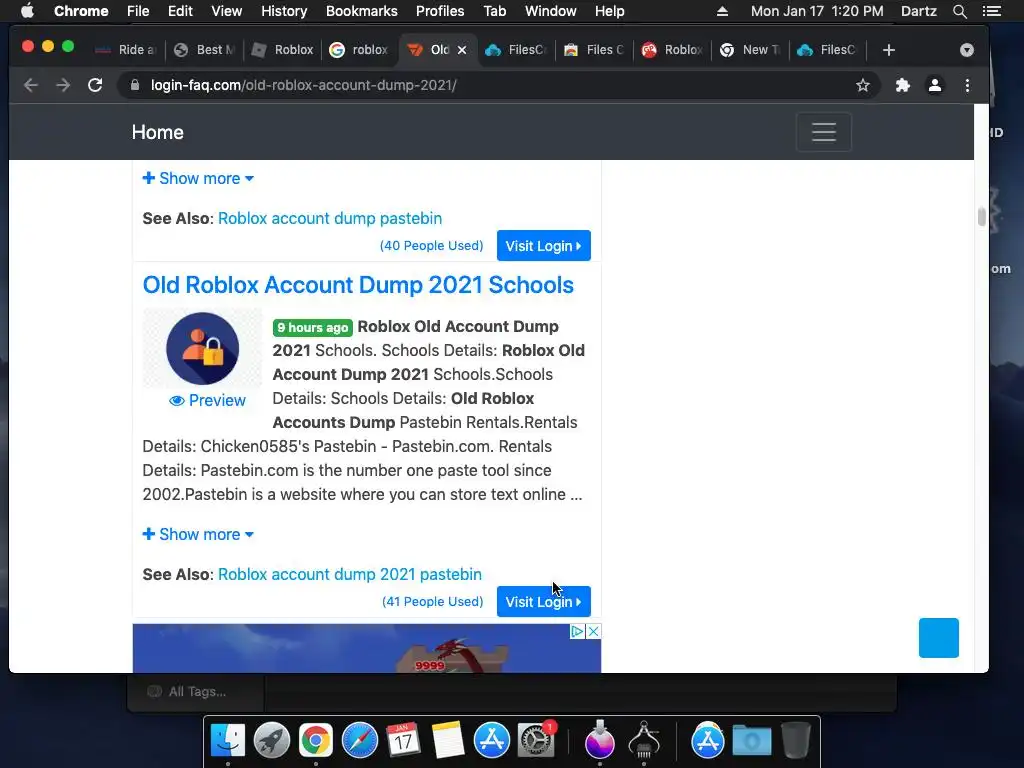Click the eject icon in menu bar

(x=722, y=11)
